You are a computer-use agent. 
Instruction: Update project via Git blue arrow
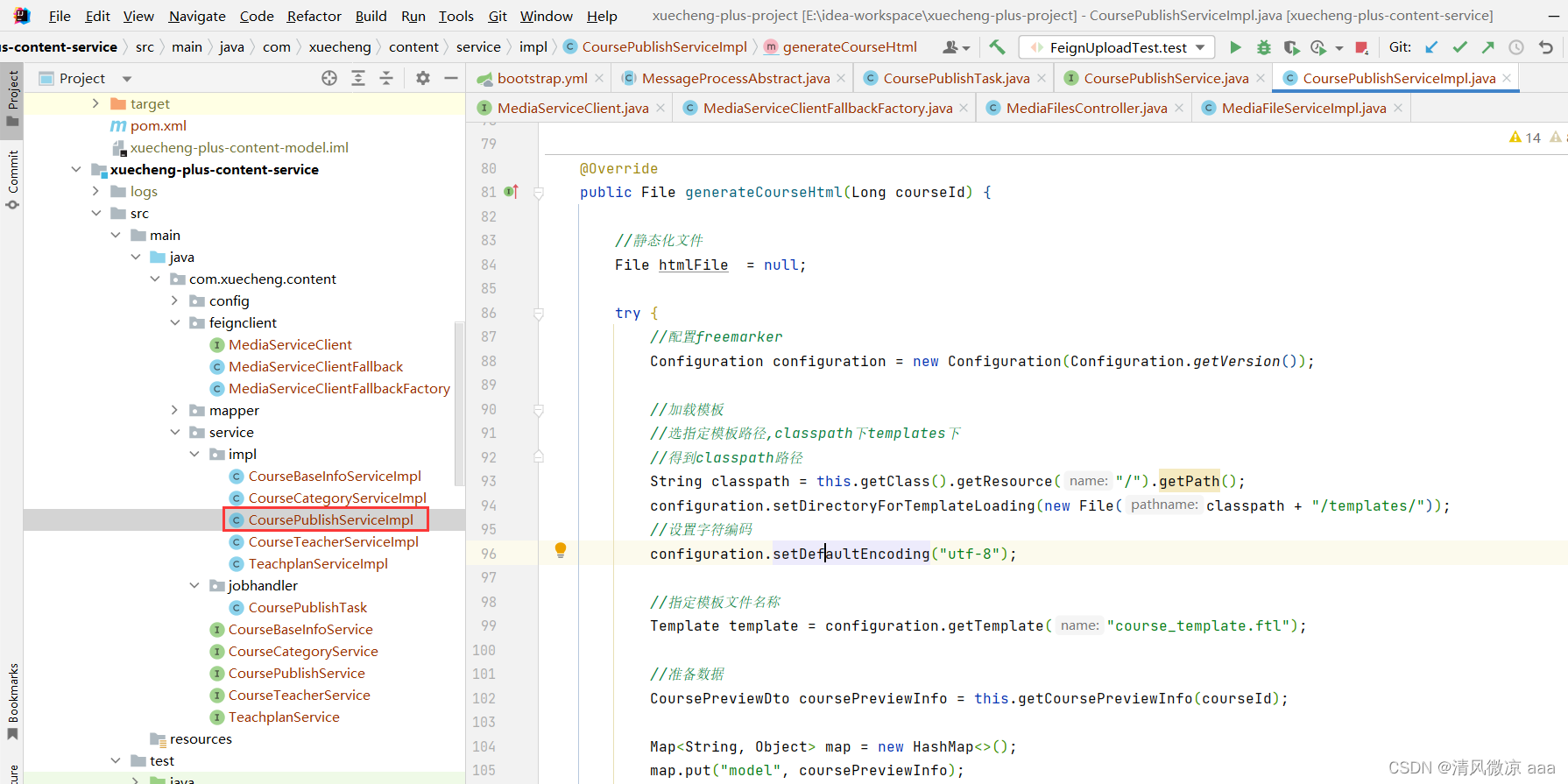1431,47
